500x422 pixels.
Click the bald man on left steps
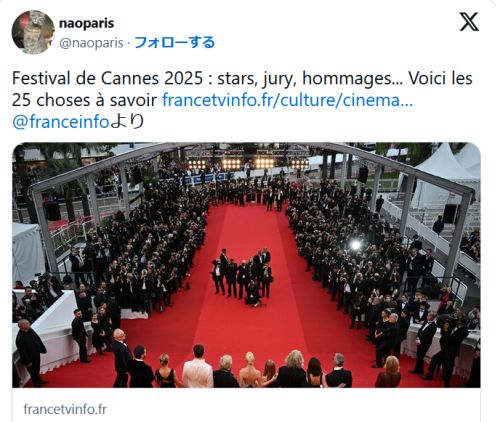click(30, 352)
